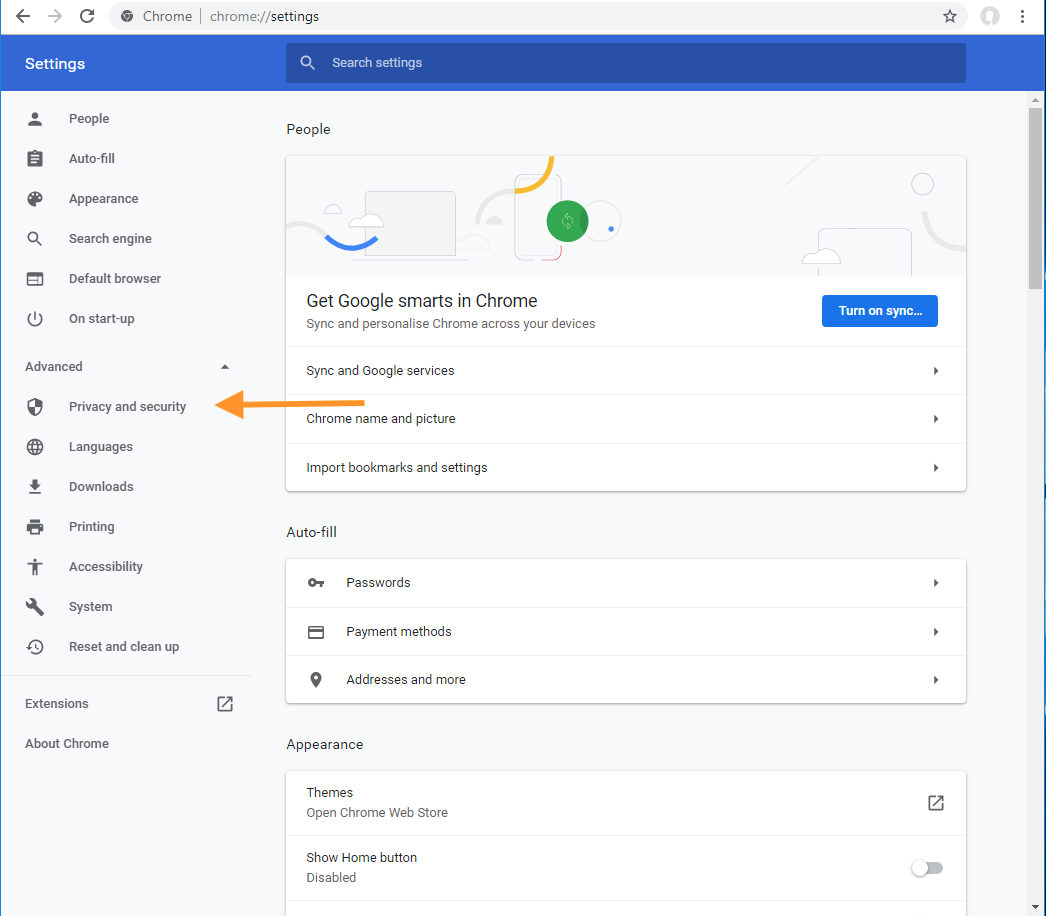Click the browser forward arrow
This screenshot has width=1046, height=916.
55,16
